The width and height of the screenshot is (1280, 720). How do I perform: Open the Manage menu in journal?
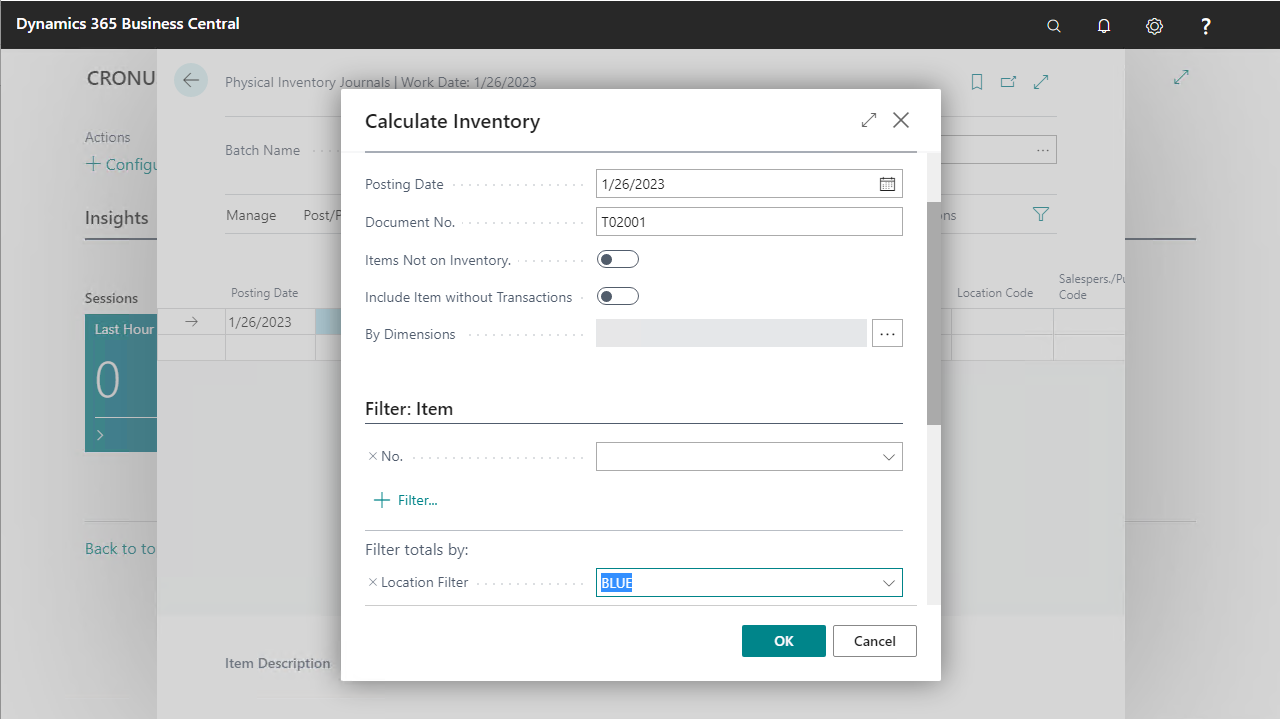click(251, 215)
